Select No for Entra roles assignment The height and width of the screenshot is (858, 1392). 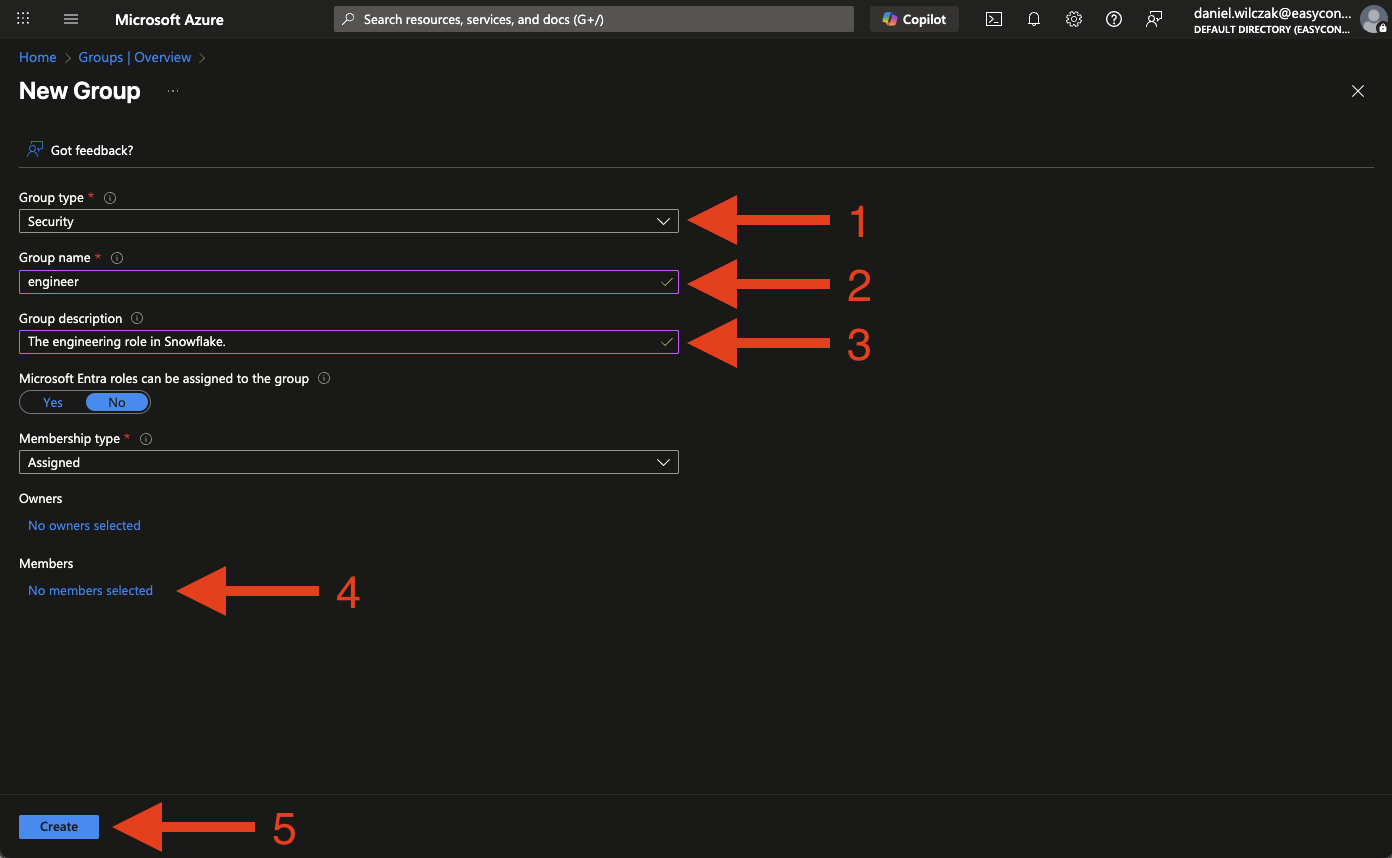[117, 402]
